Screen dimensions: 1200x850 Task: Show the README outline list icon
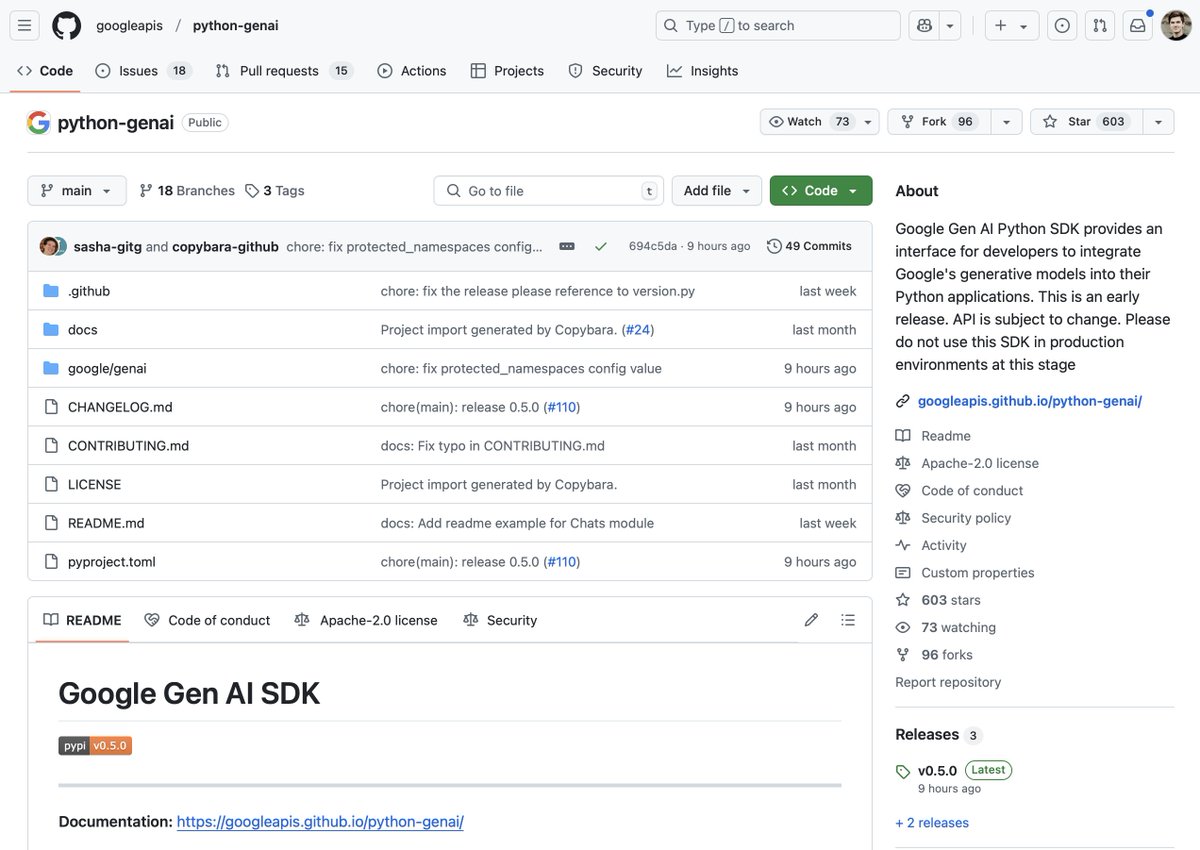point(848,620)
